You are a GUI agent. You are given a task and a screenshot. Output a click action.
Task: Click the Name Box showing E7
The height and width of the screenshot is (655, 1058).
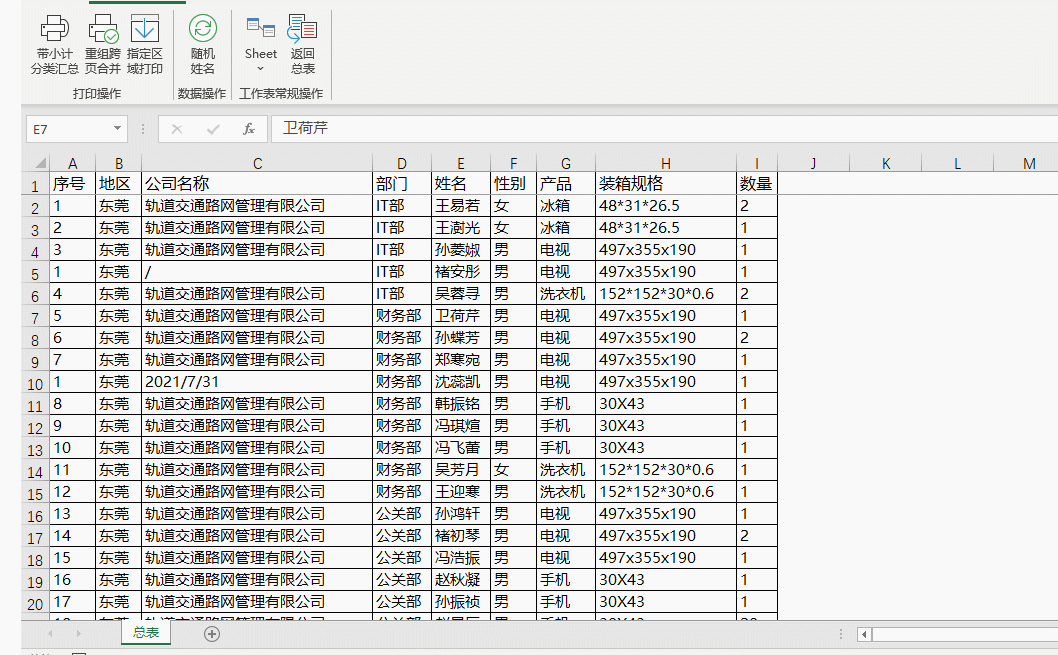tap(67, 129)
